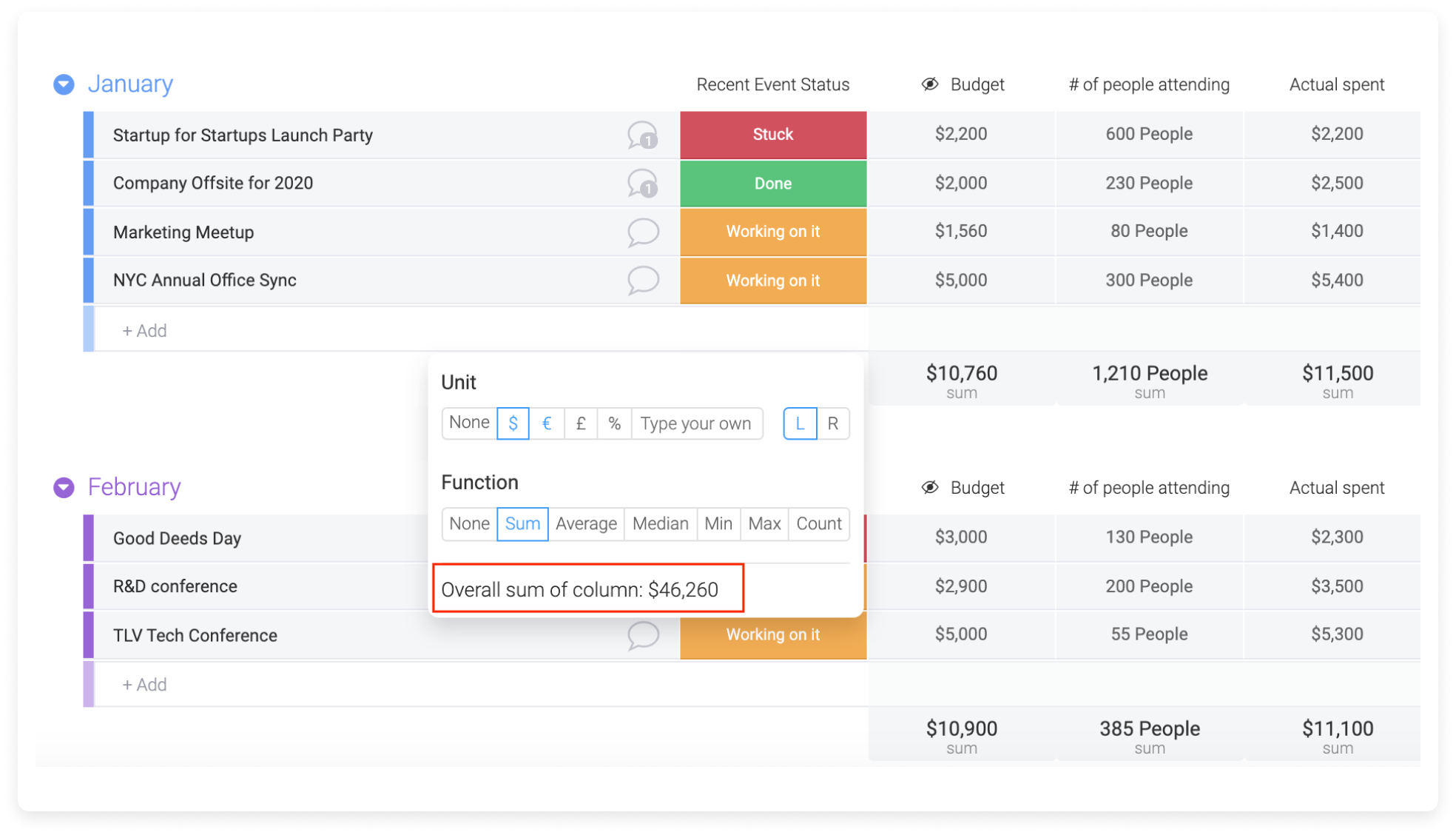This screenshot has width=1456, height=835.
Task: Open Good Deeds Day item
Action: 177,538
